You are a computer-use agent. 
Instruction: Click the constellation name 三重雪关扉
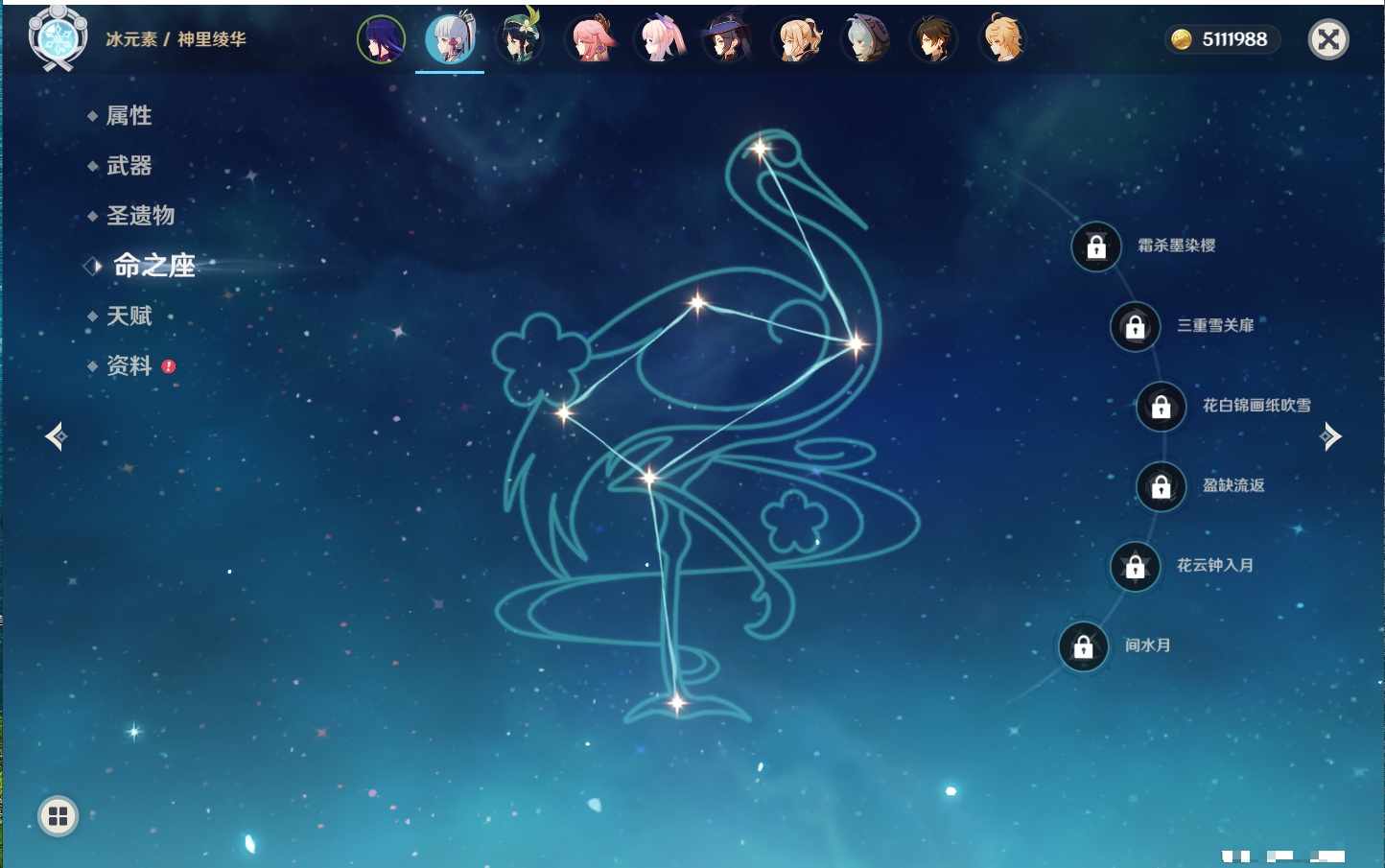[x=1216, y=325]
